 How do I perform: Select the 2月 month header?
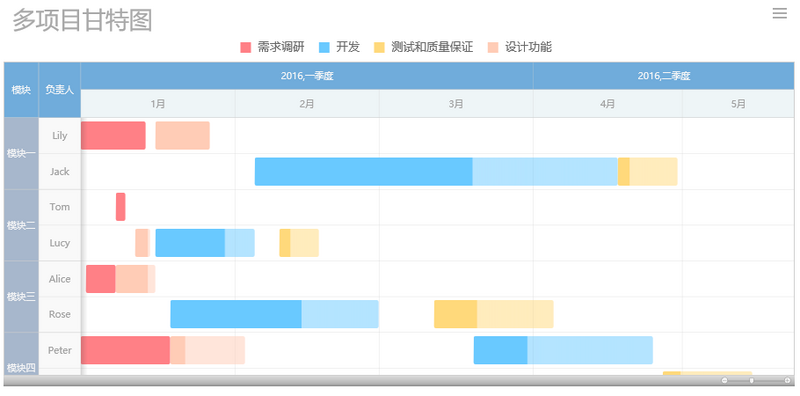307,104
